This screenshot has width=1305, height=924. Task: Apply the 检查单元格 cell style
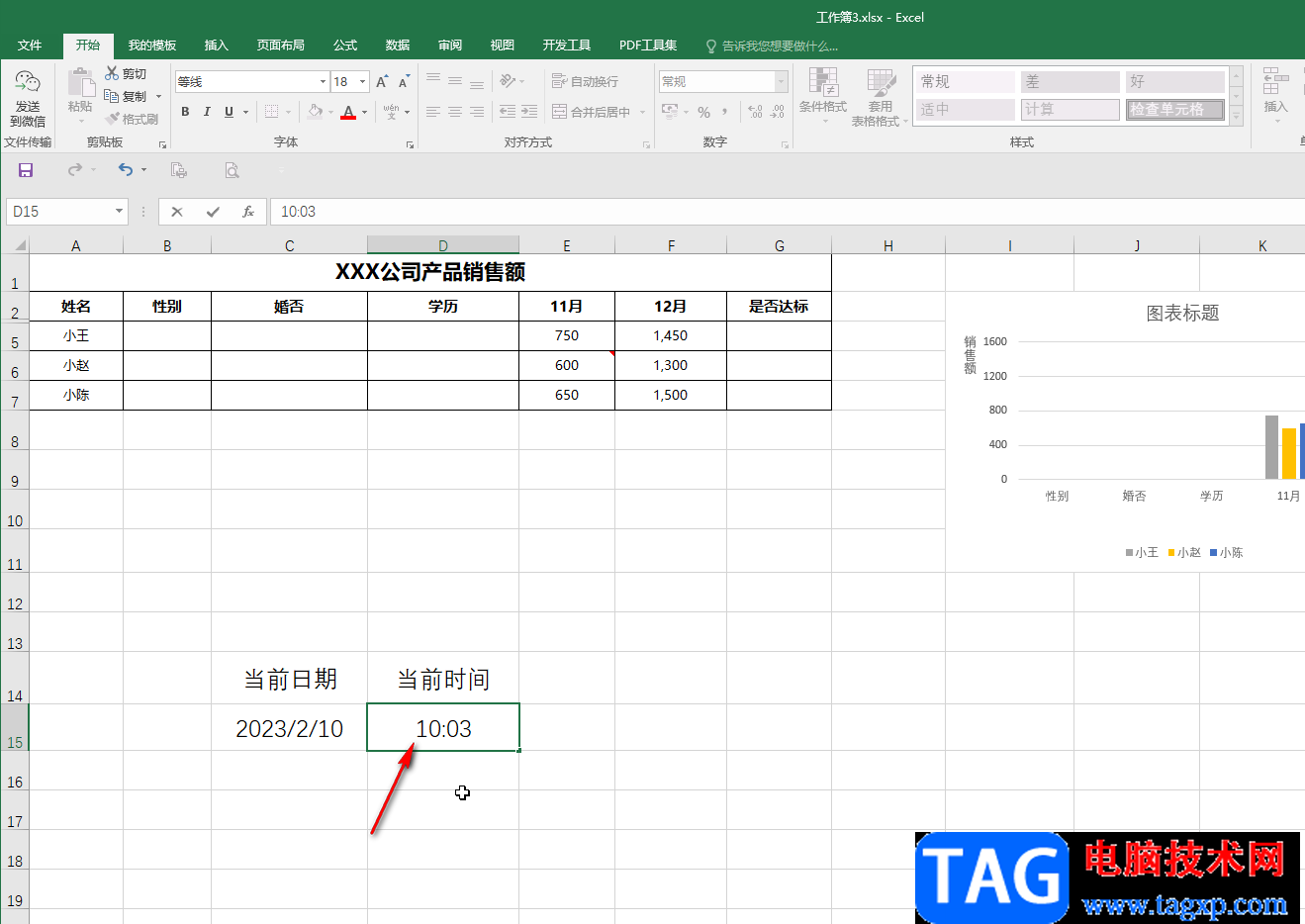tap(1174, 109)
